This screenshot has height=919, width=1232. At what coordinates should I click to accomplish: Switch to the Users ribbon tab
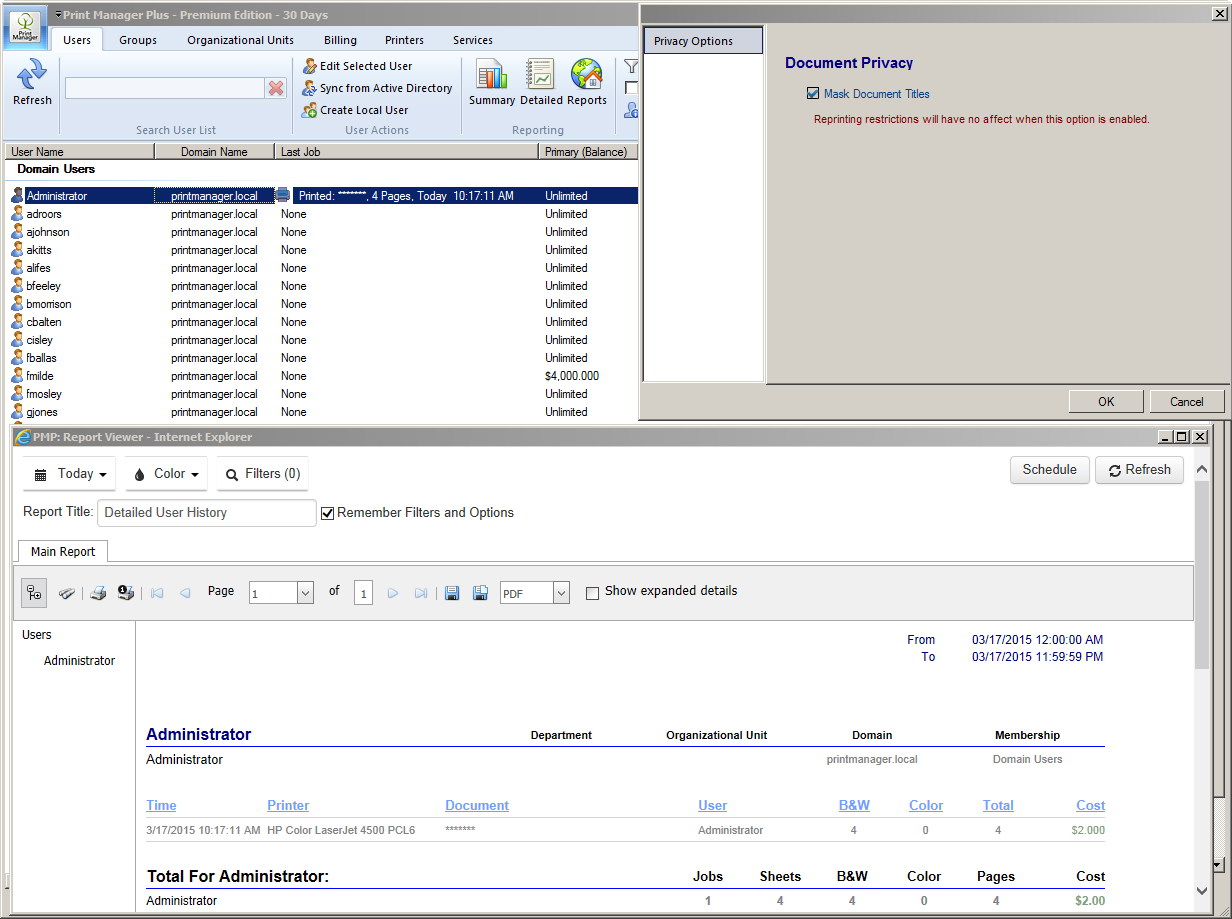coord(77,40)
